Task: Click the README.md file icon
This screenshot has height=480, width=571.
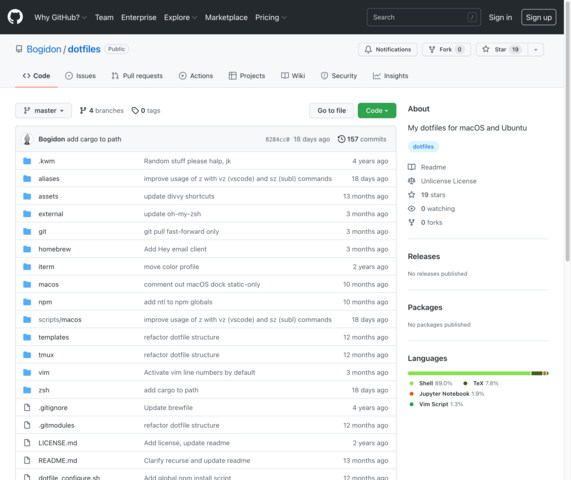Action: click(27, 460)
